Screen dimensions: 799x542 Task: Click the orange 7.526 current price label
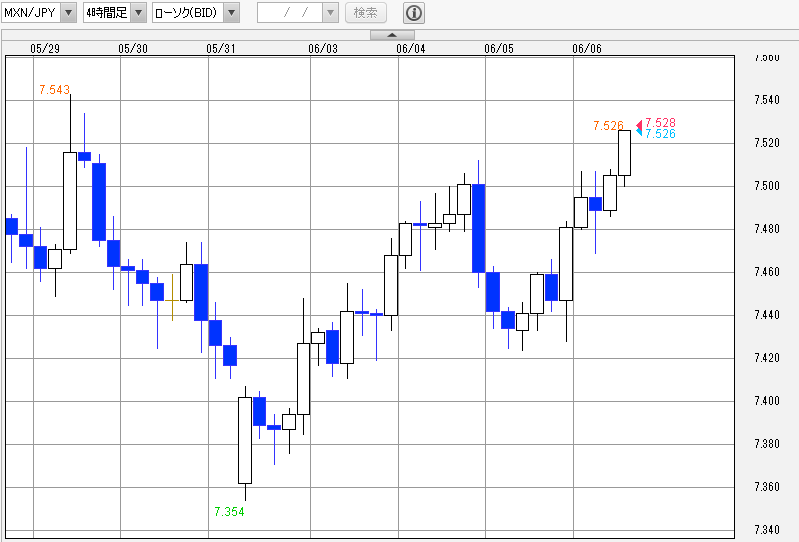(x=608, y=126)
